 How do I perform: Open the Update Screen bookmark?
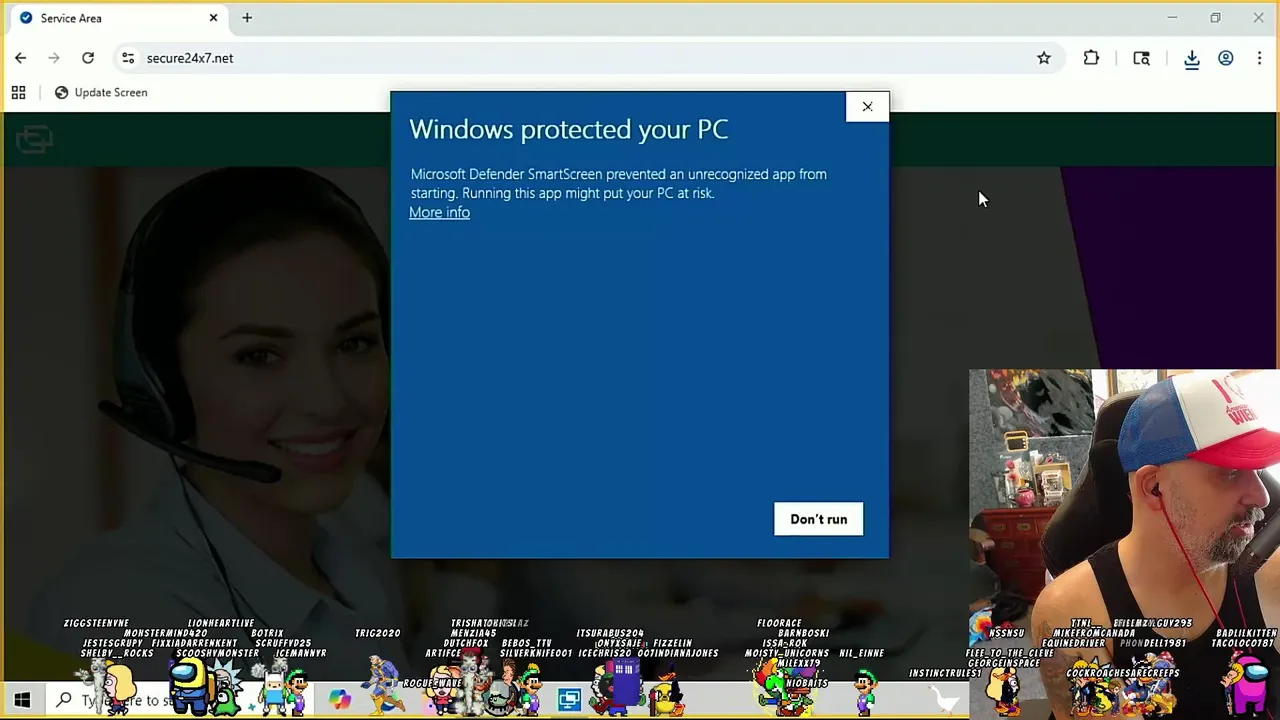point(100,92)
